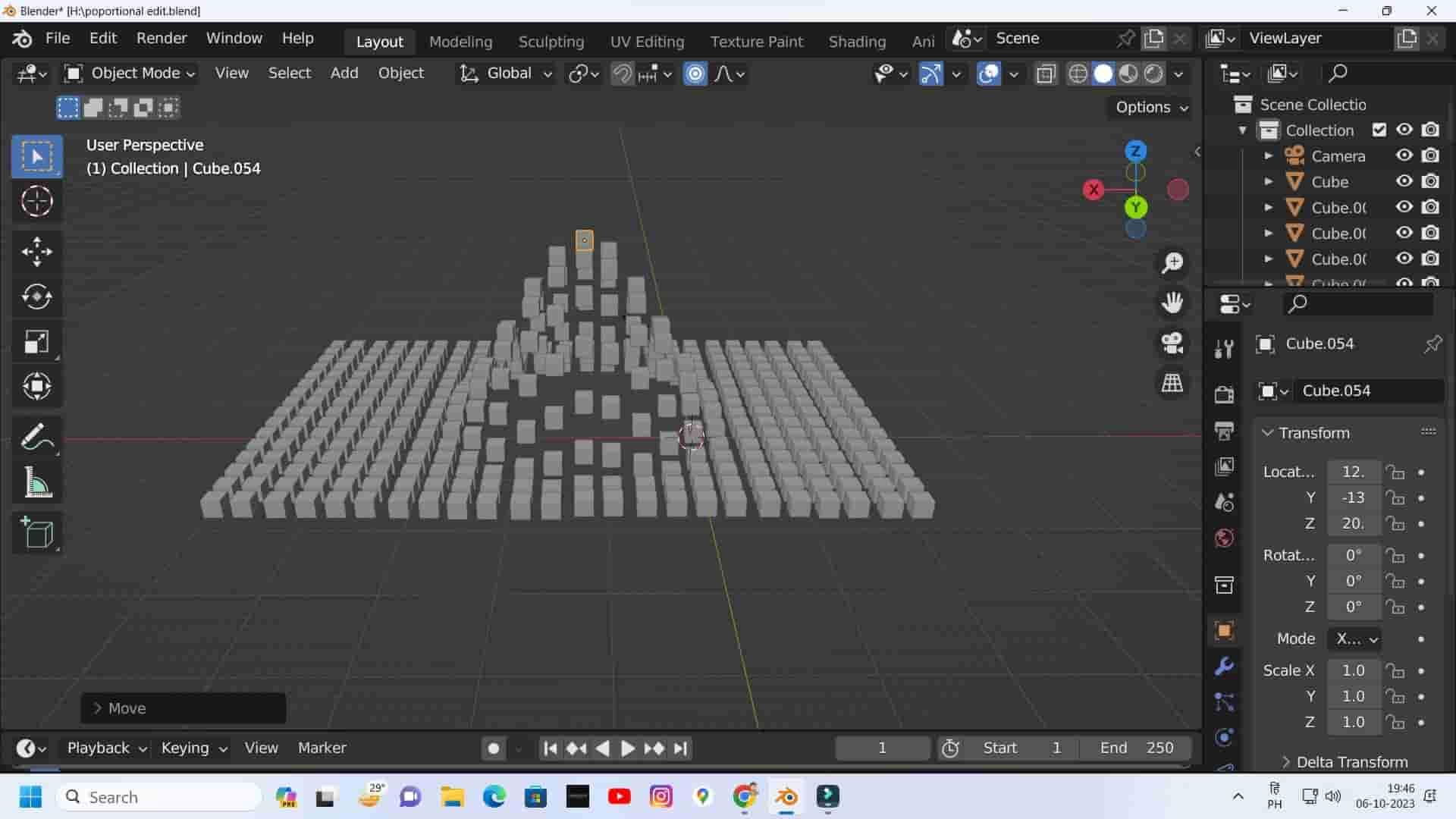
Task: Switch to camera view using the camera icon
Action: (x=1171, y=341)
